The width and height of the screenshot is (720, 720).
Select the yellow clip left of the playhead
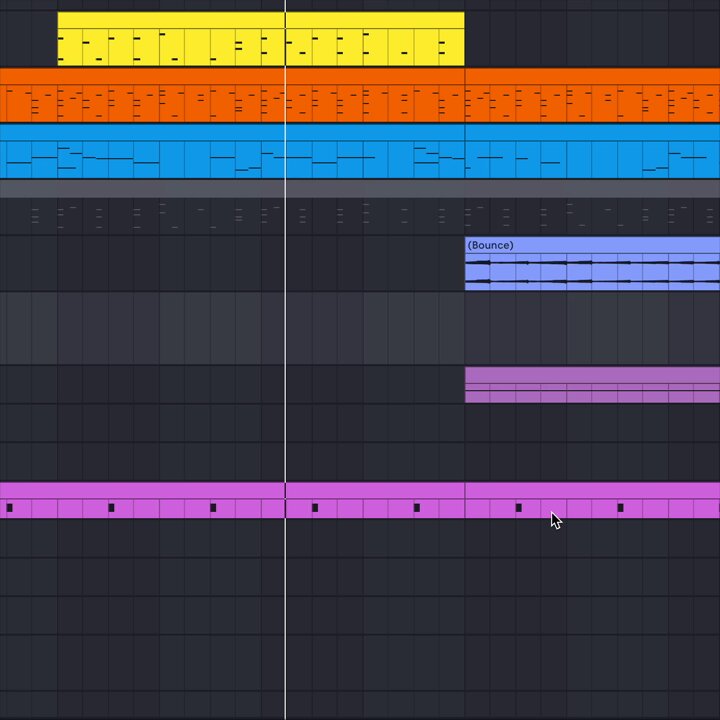(x=171, y=39)
